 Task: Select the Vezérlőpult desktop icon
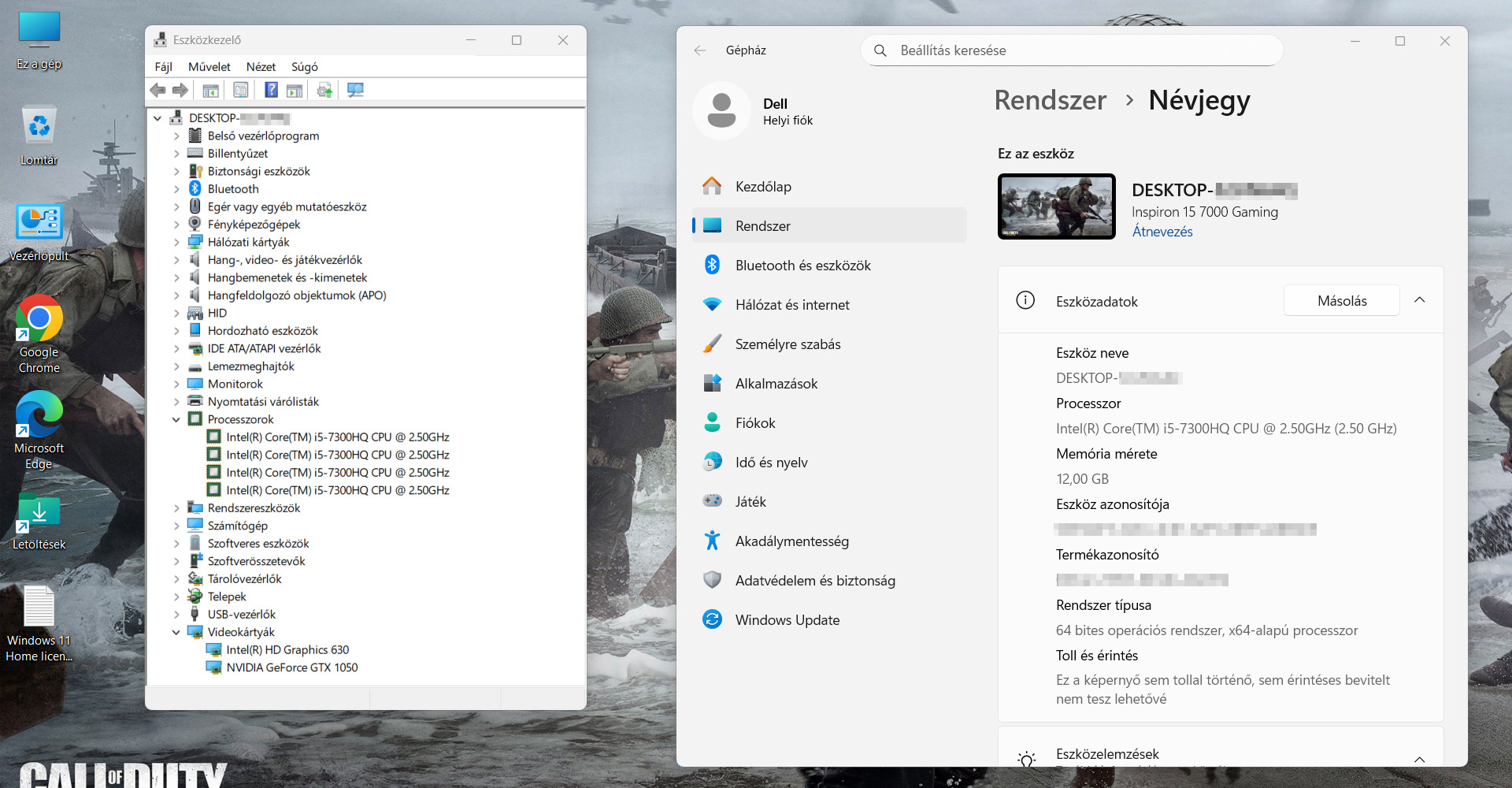click(39, 232)
